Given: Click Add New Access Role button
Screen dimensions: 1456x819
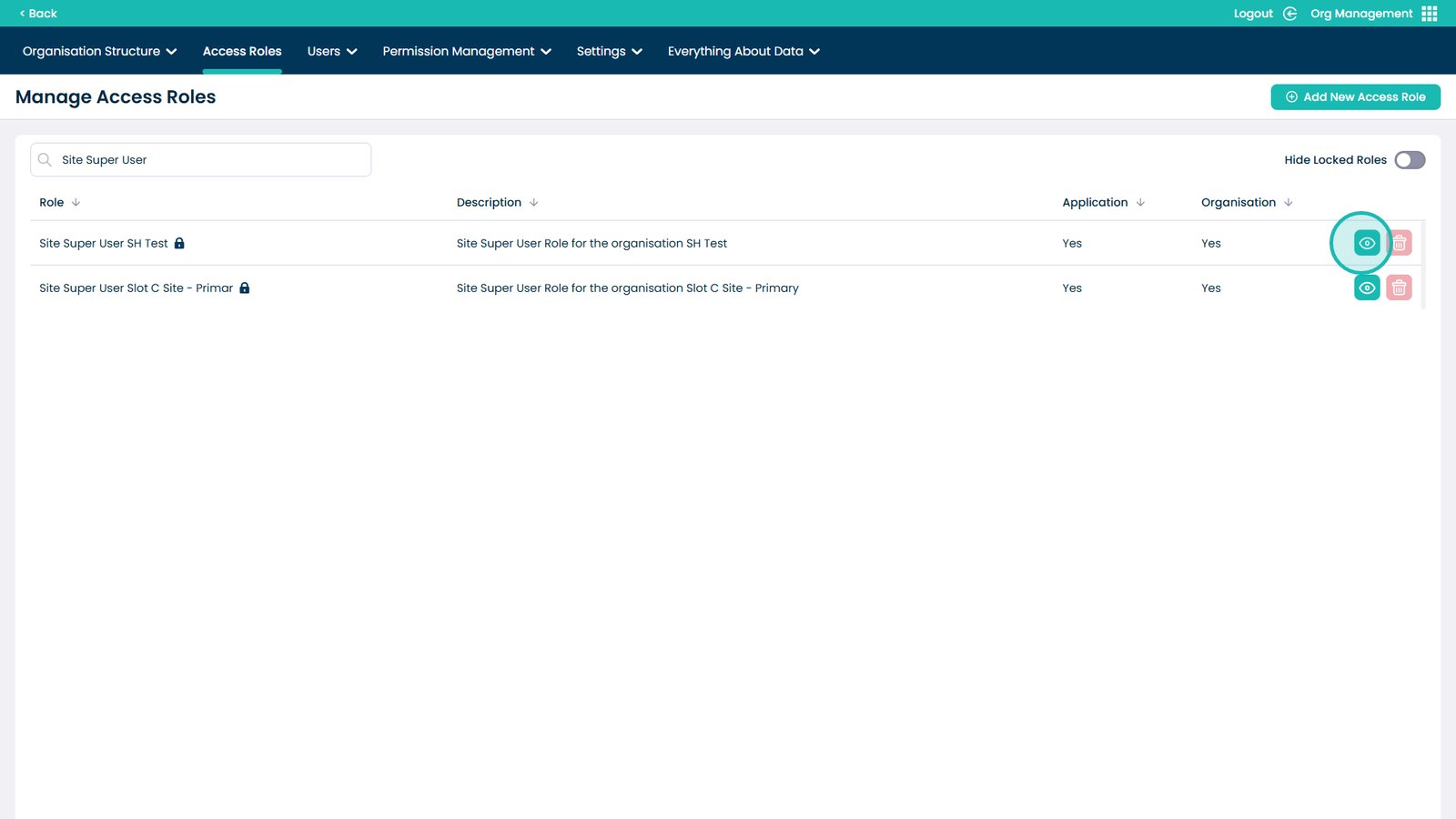Looking at the screenshot, I should point(1355,96).
